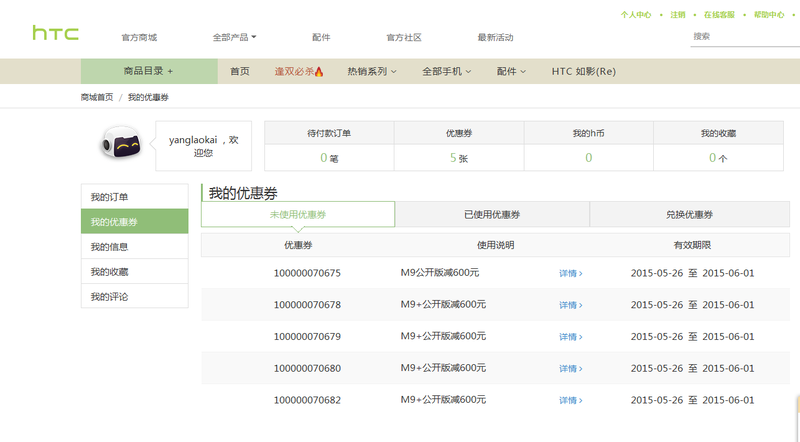Select 我的订单 in sidebar
Screen dimensions: 800x442
click(135, 197)
